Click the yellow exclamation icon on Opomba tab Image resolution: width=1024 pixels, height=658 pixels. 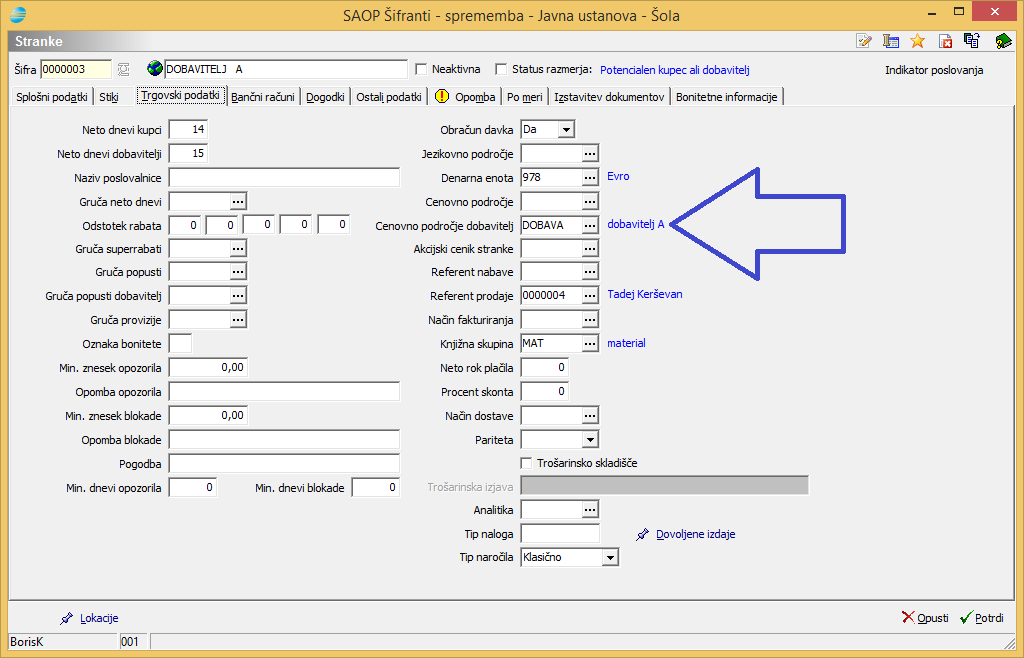442,97
